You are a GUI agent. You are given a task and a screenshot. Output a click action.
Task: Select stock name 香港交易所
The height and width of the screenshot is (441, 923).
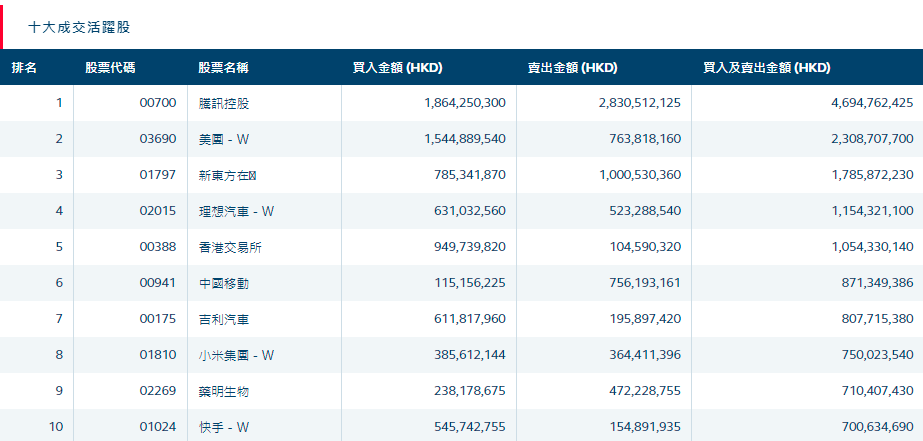click(230, 248)
